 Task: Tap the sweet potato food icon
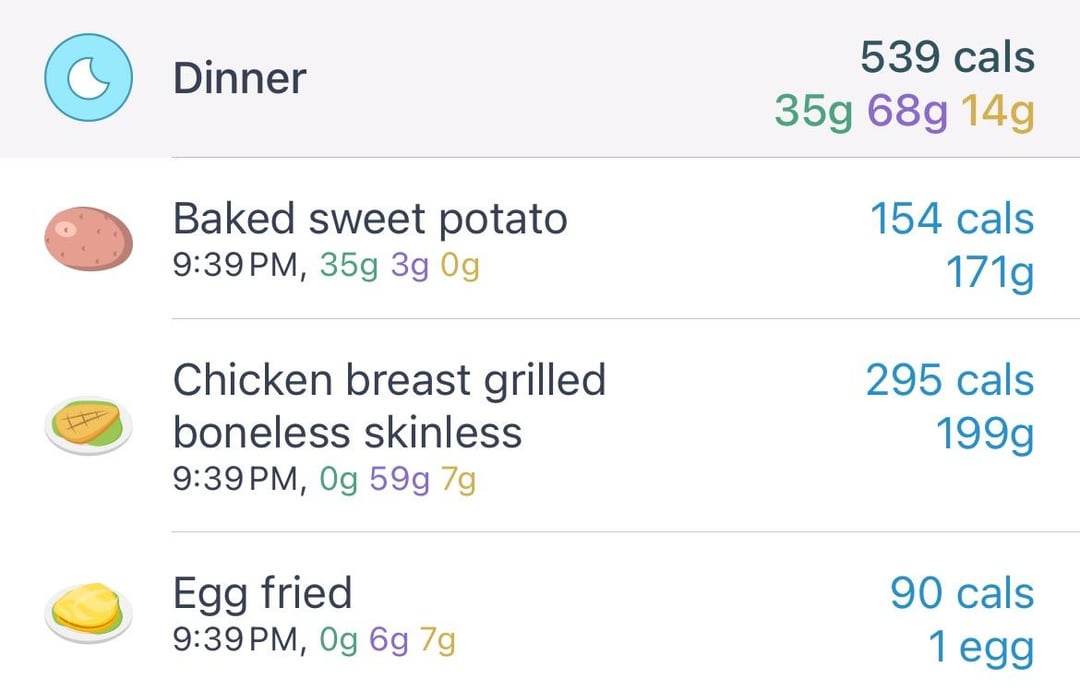click(88, 239)
